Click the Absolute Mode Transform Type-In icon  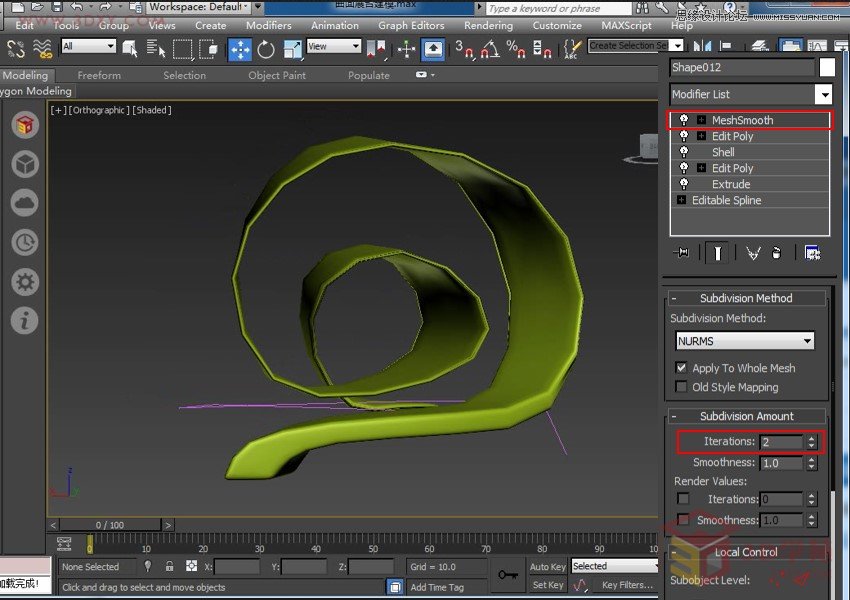tap(191, 566)
